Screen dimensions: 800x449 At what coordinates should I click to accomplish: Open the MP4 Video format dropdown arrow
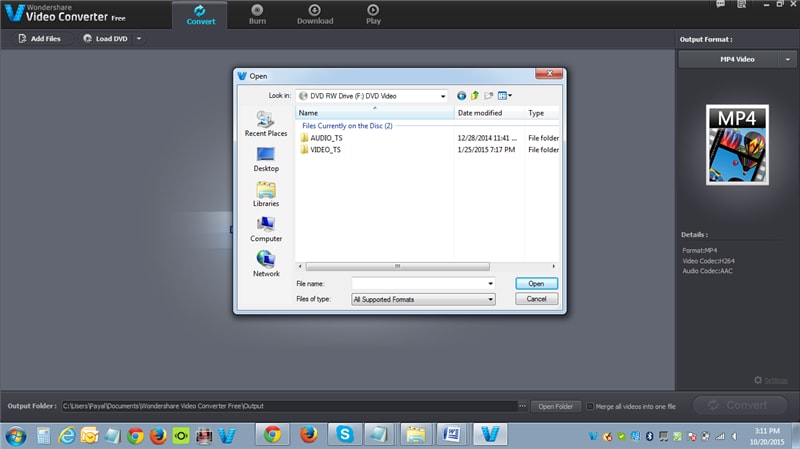click(788, 59)
